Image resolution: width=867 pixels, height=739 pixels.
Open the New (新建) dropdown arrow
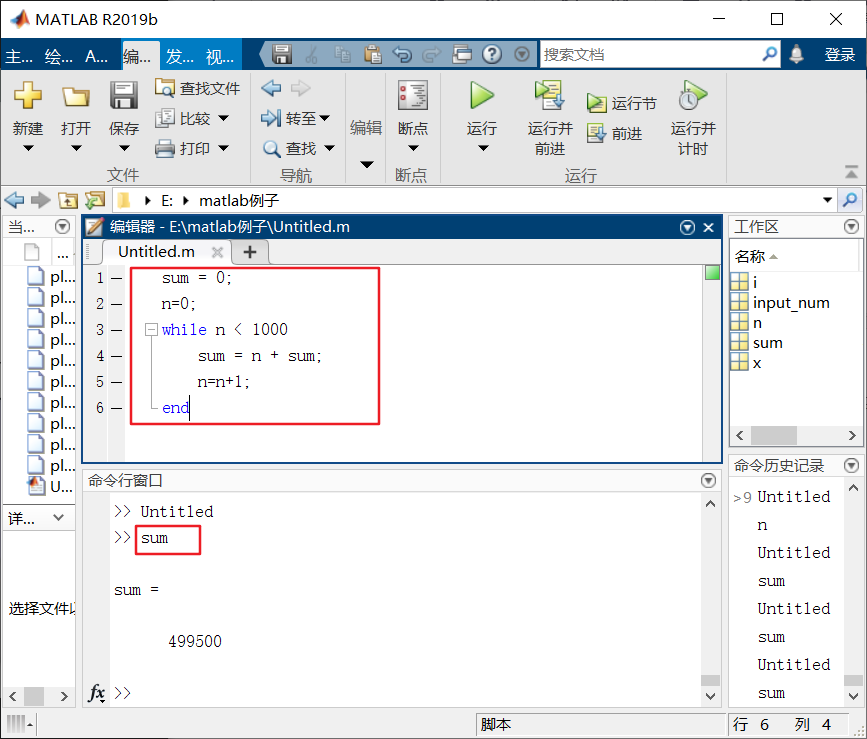point(28,148)
